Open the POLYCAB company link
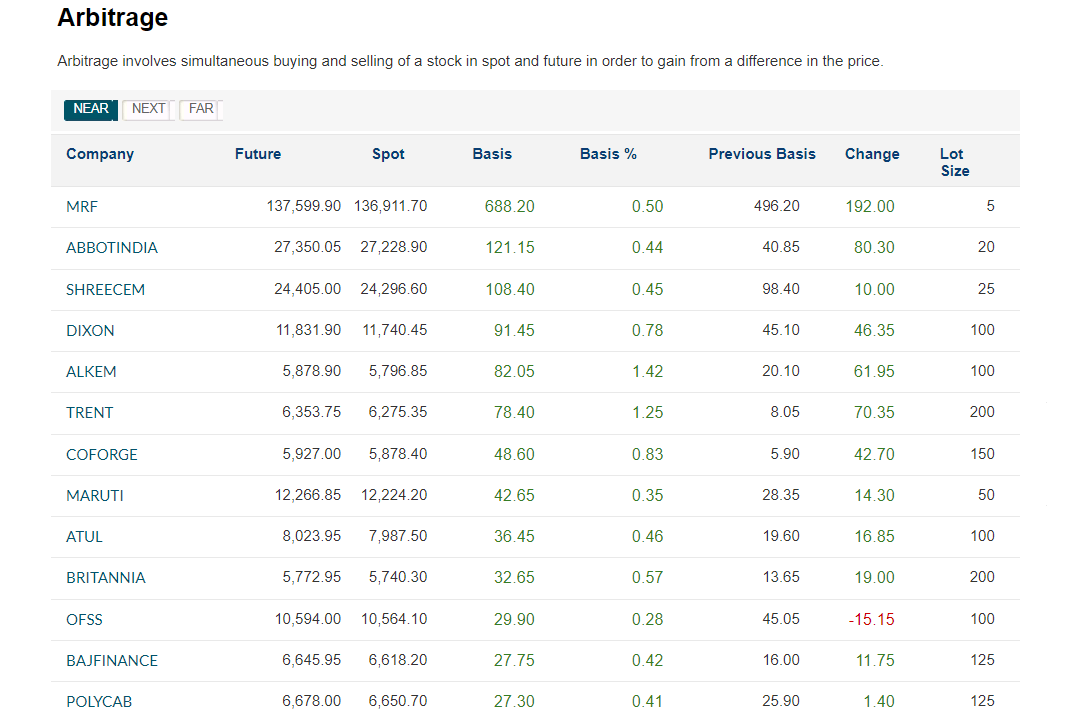 (x=99, y=701)
